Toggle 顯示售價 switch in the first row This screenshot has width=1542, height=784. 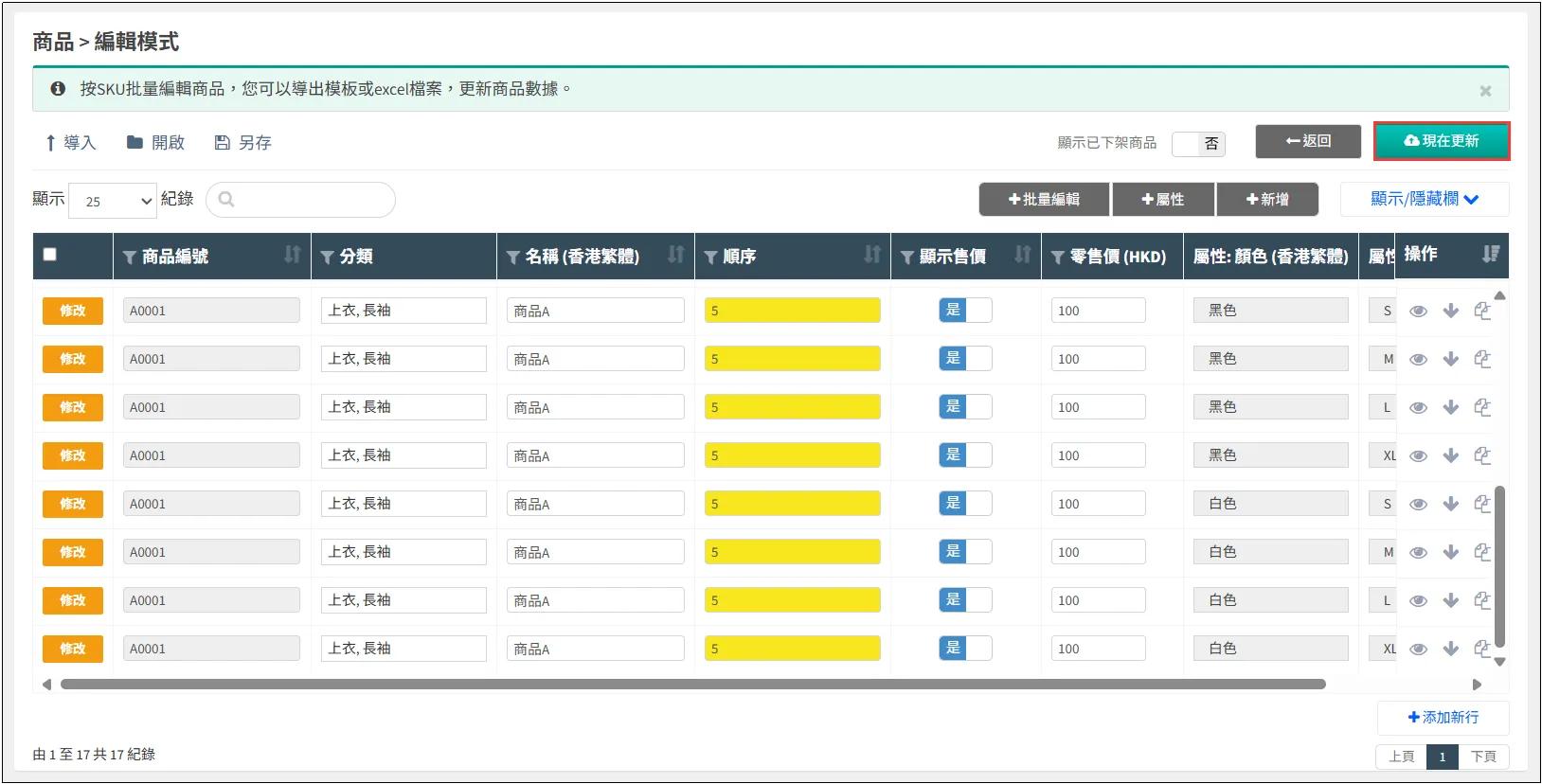[x=964, y=311]
